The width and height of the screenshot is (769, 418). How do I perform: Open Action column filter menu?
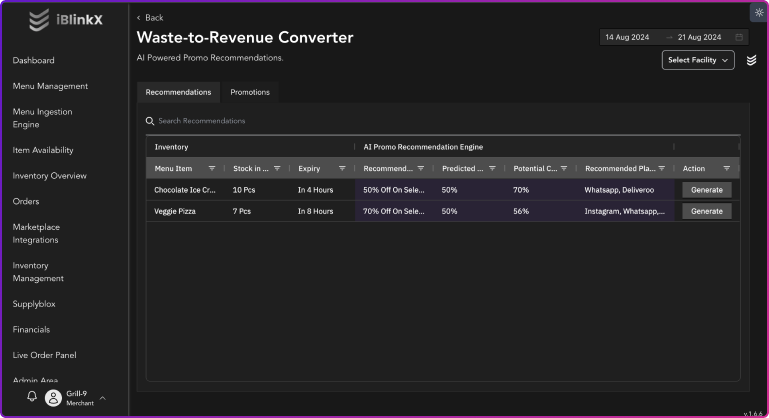(x=726, y=169)
